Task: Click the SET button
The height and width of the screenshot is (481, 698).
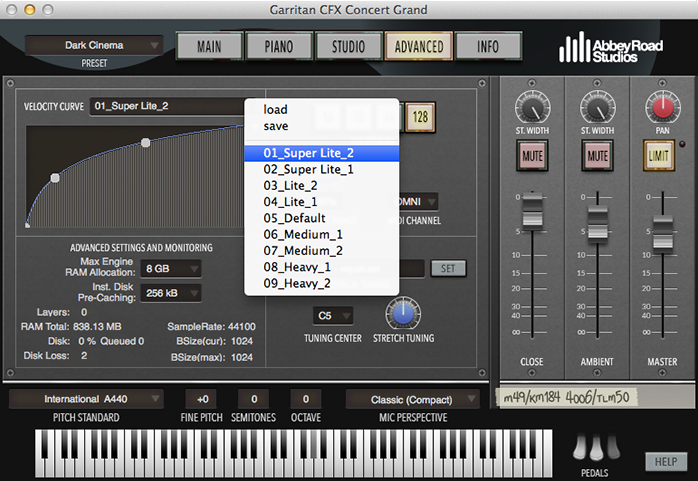Action: pos(448,269)
